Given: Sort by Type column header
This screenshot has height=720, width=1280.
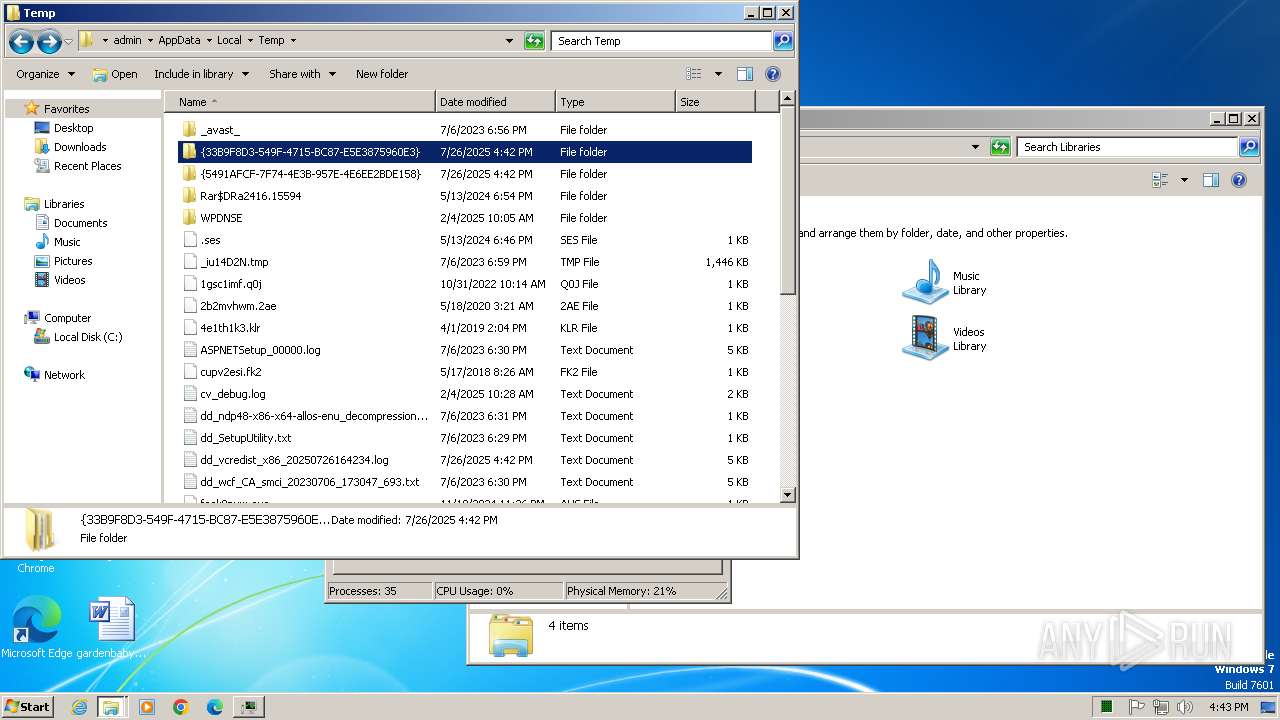Looking at the screenshot, I should [615, 102].
